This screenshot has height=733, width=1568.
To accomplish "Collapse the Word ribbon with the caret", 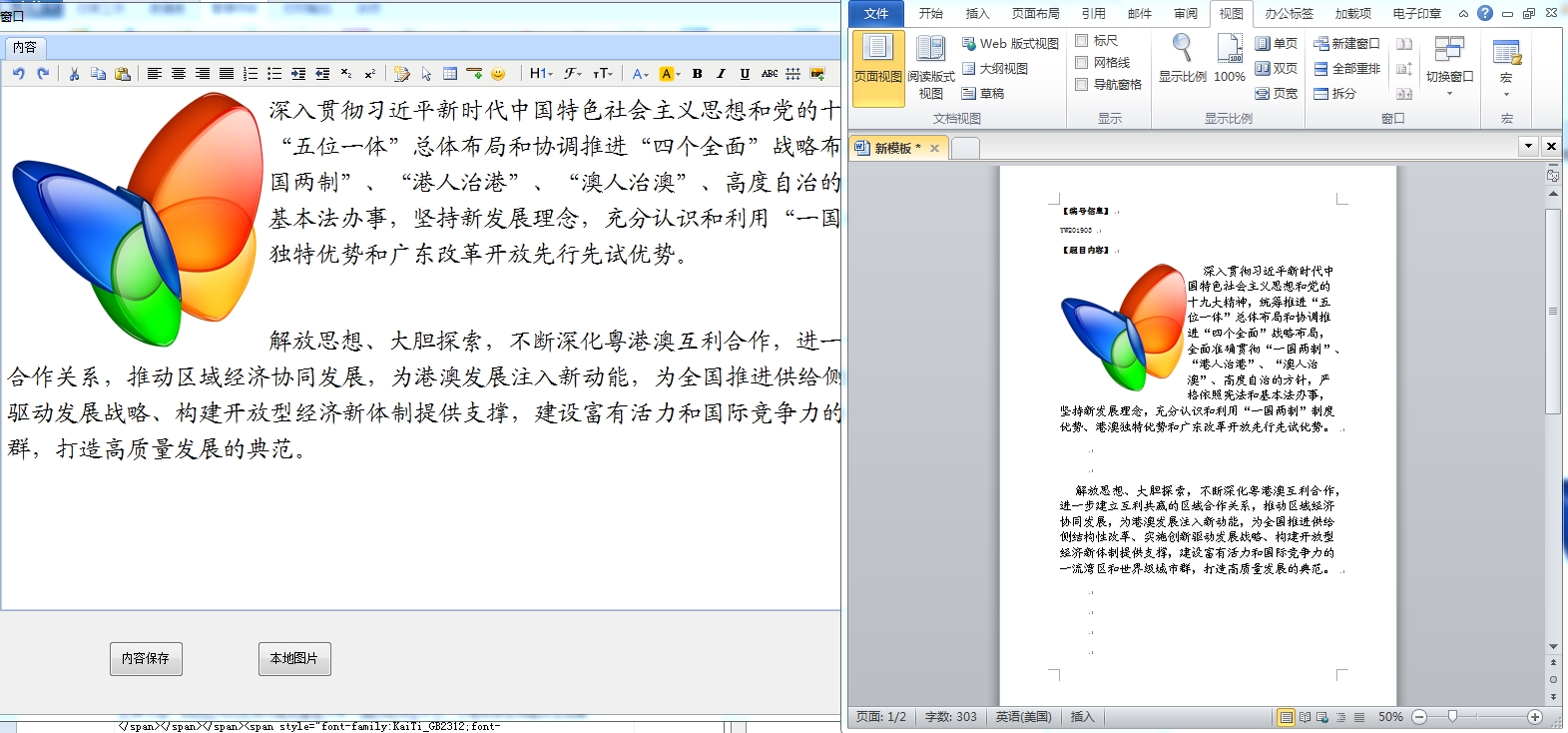I will pos(1463,14).
